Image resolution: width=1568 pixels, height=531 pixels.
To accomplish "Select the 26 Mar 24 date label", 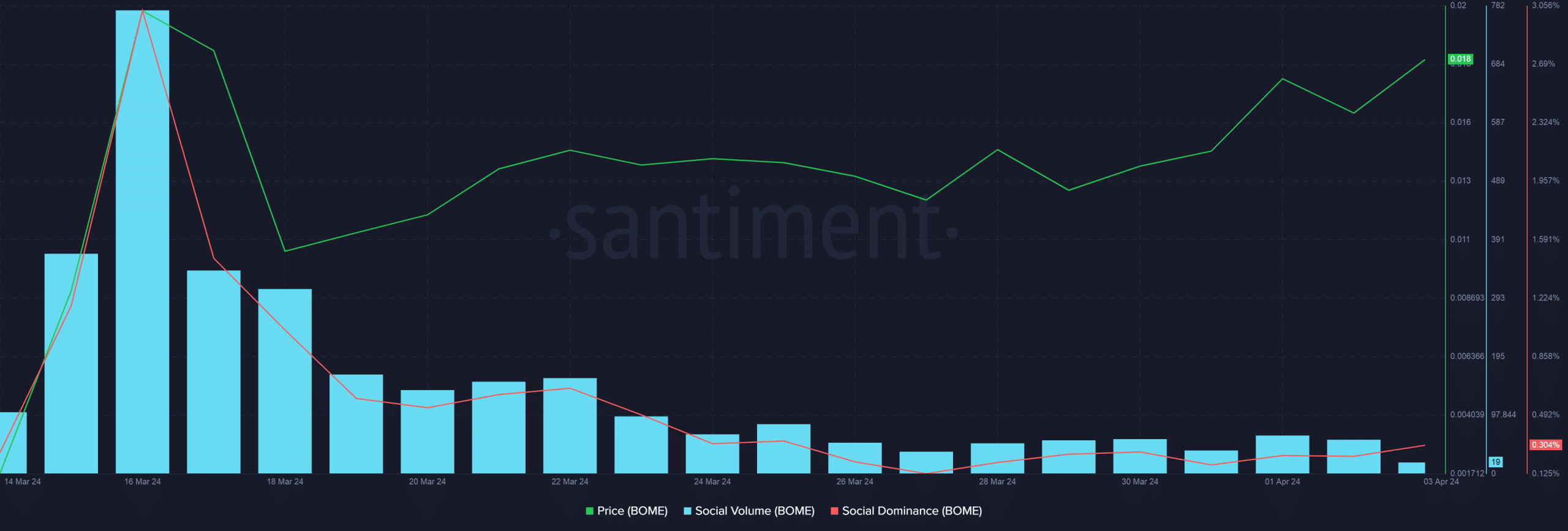I will tap(855, 481).
